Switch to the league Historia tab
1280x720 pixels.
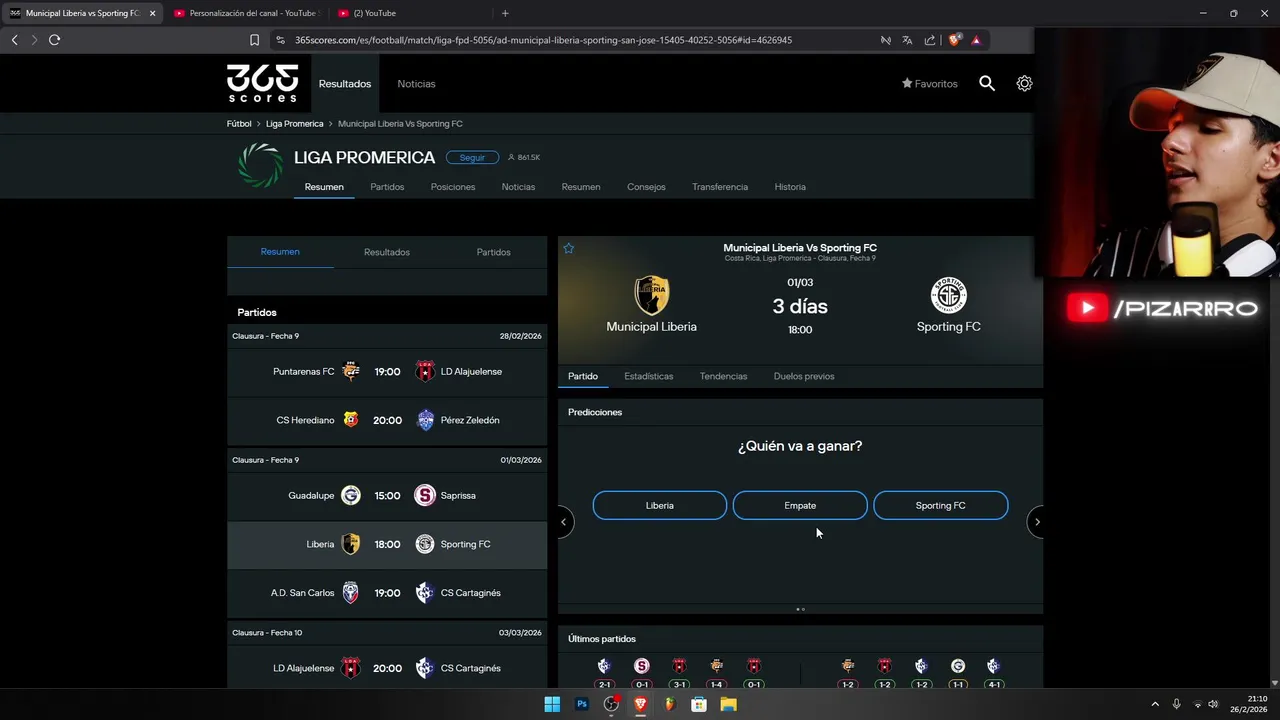click(790, 187)
